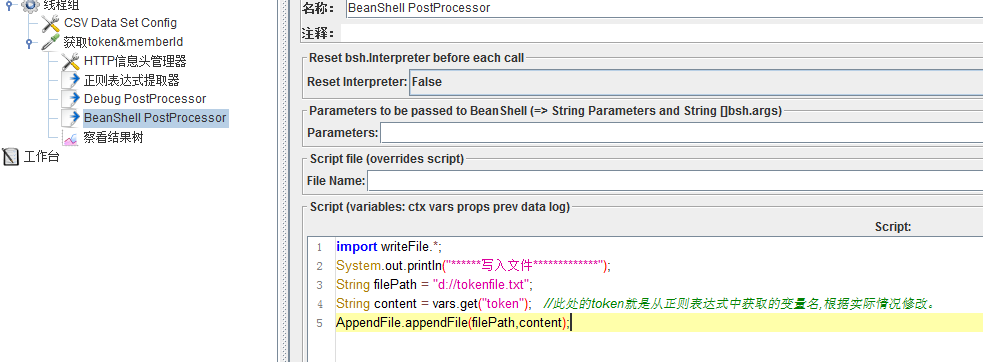Select Debug PostProcessor in the tree
The width and height of the screenshot is (983, 362).
(145, 99)
